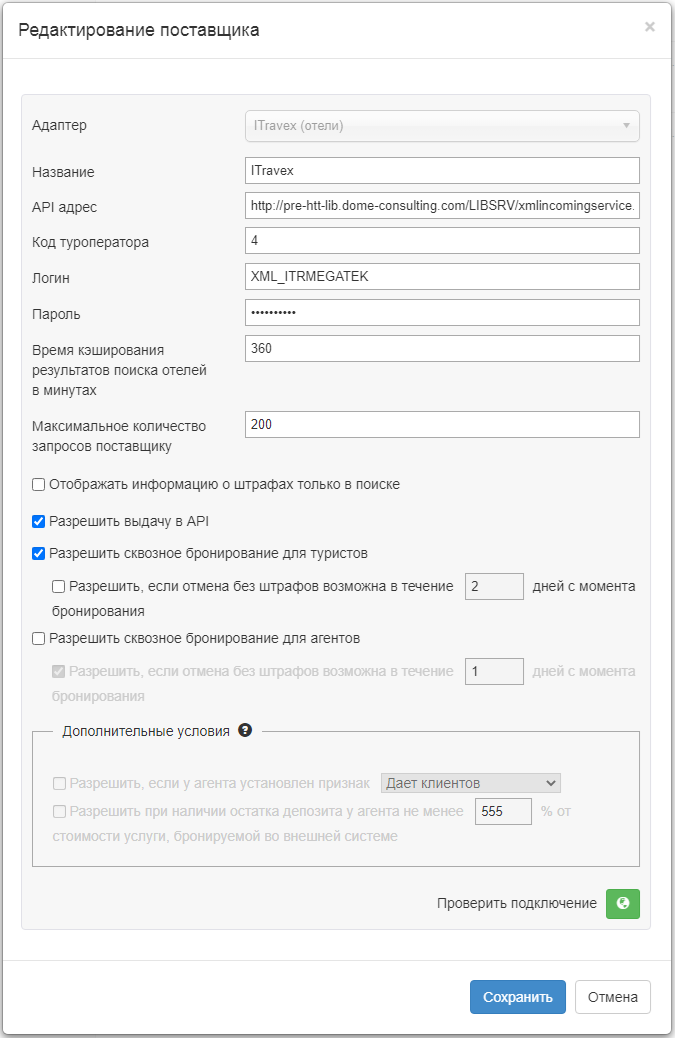Click into the Пароль field
The width and height of the screenshot is (675, 1038).
tap(442, 313)
